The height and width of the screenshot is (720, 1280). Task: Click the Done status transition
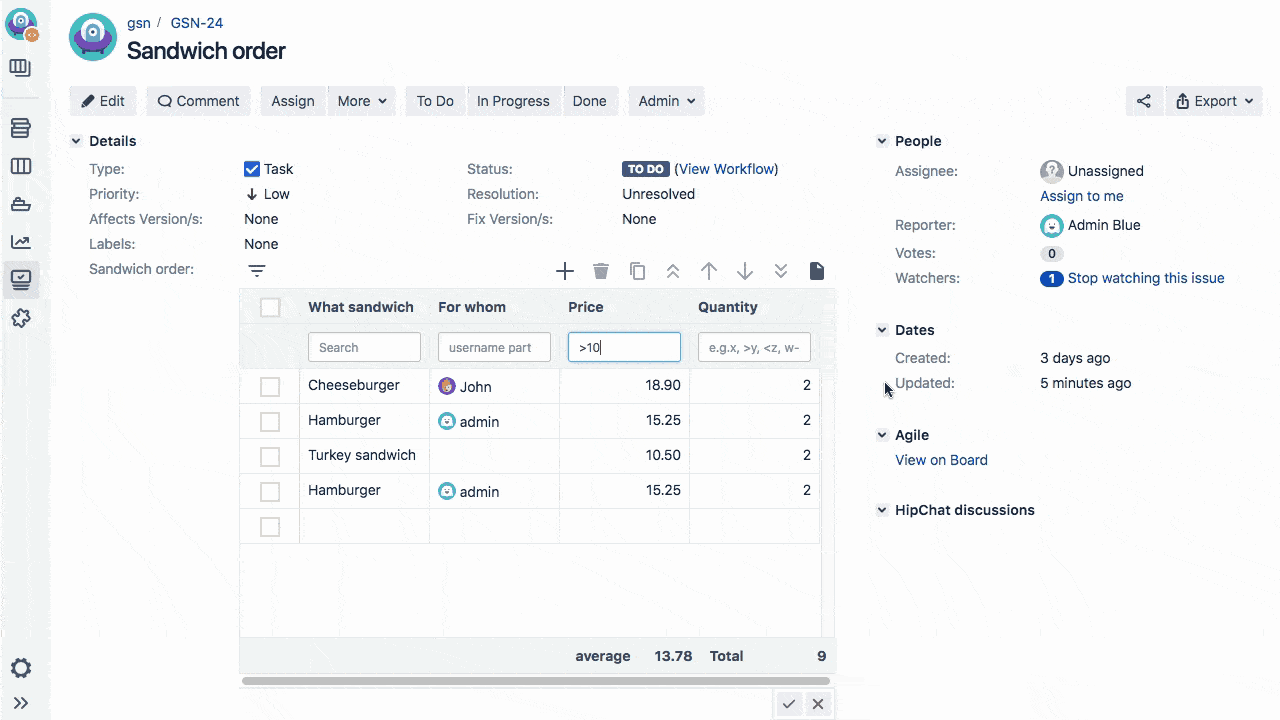pos(589,101)
